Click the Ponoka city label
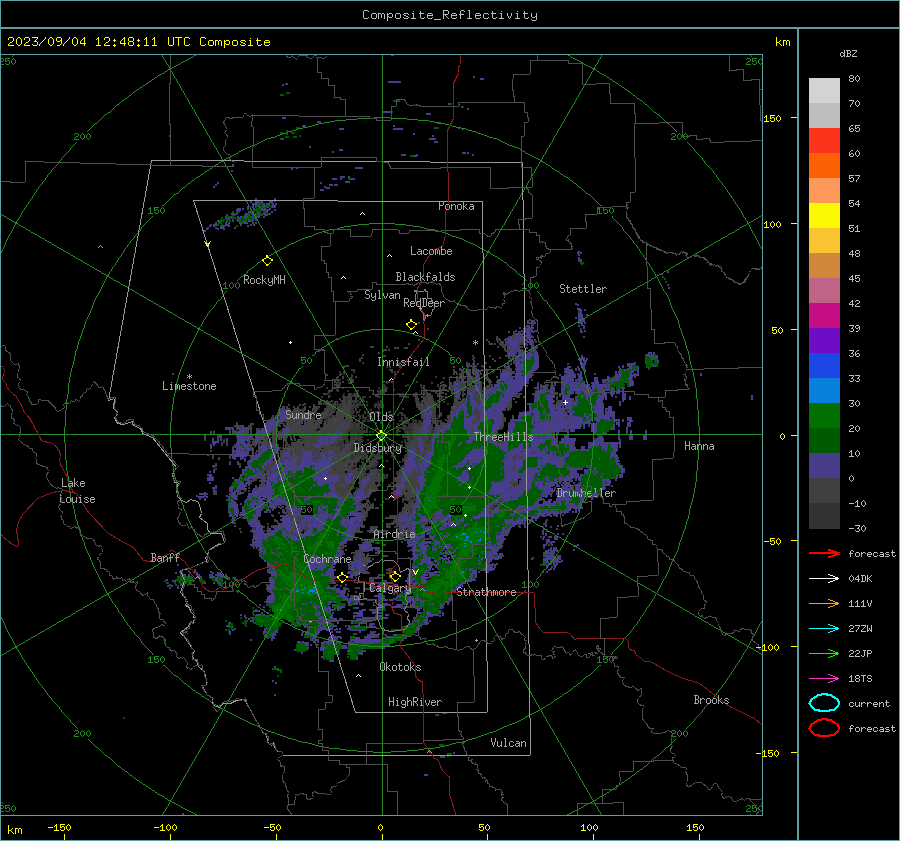The height and width of the screenshot is (841, 900). click(456, 206)
